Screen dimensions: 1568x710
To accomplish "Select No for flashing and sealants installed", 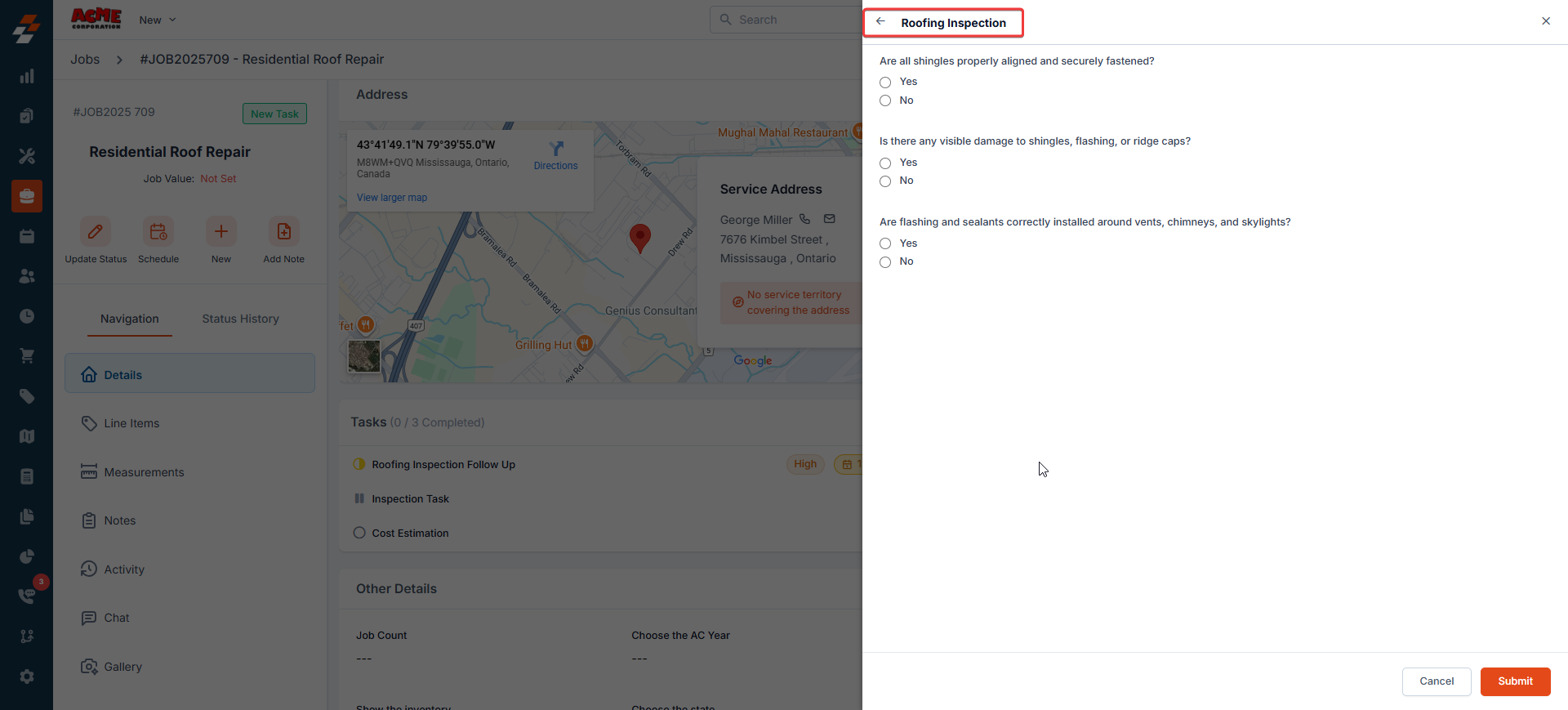I will pyautogui.click(x=885, y=262).
